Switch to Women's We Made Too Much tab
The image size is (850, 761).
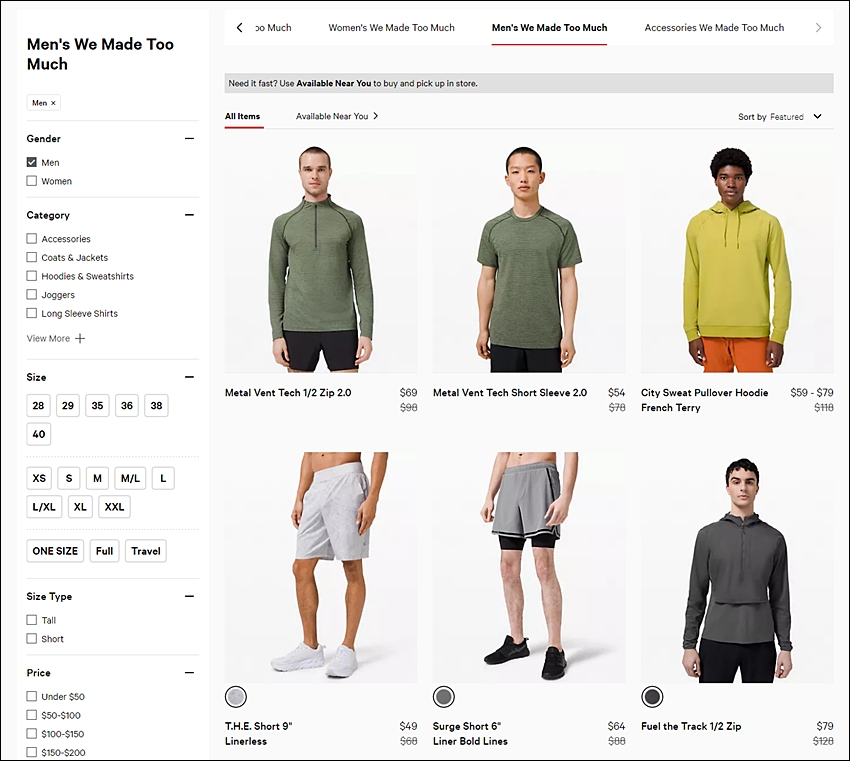(x=391, y=28)
